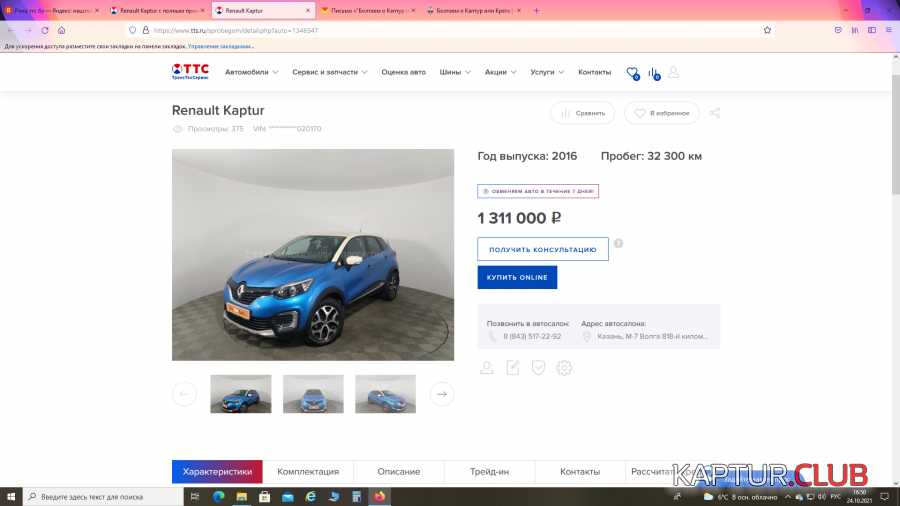Open Calculator from taskbar

[x=356, y=497]
